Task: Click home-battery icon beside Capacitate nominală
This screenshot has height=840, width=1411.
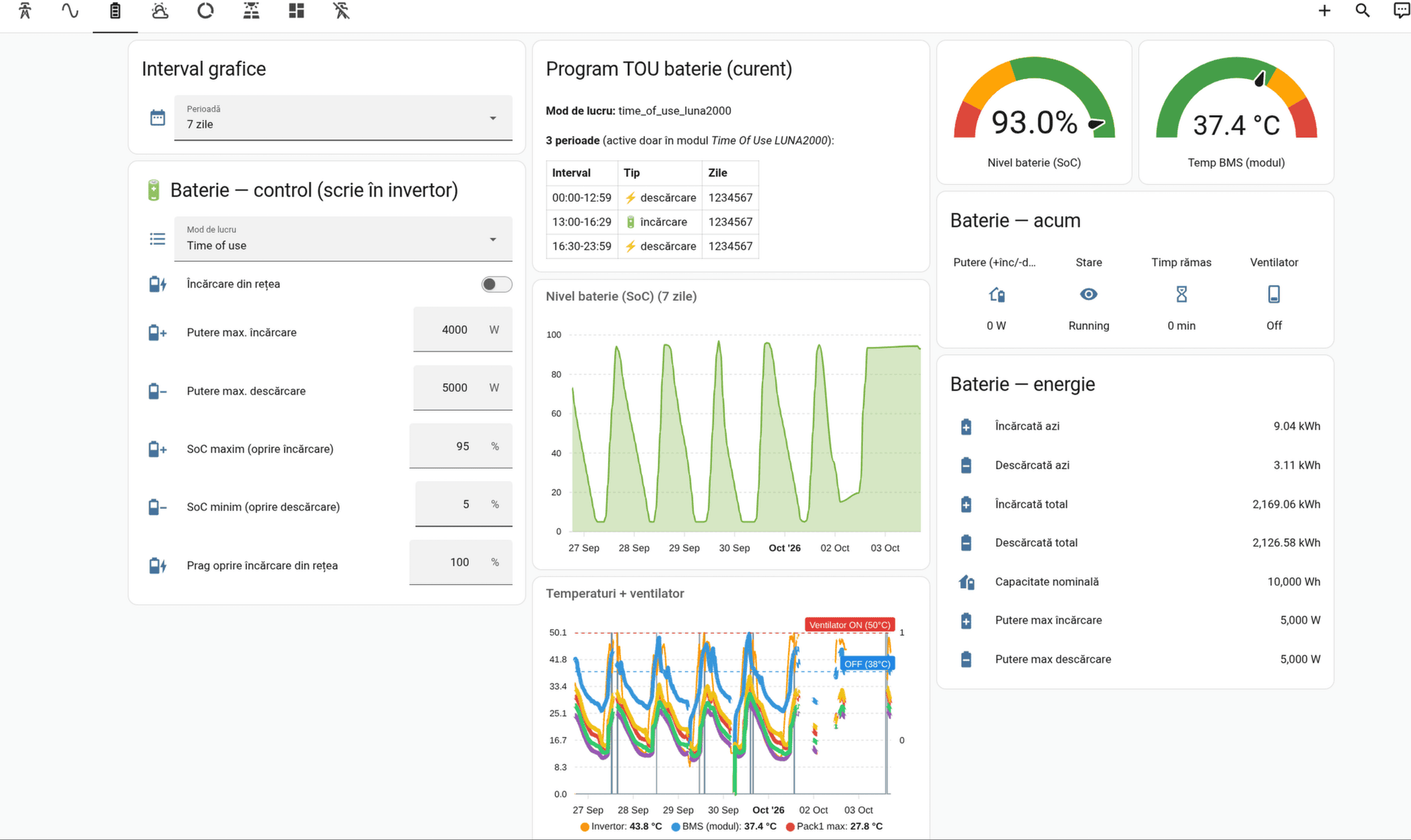Action: [967, 582]
